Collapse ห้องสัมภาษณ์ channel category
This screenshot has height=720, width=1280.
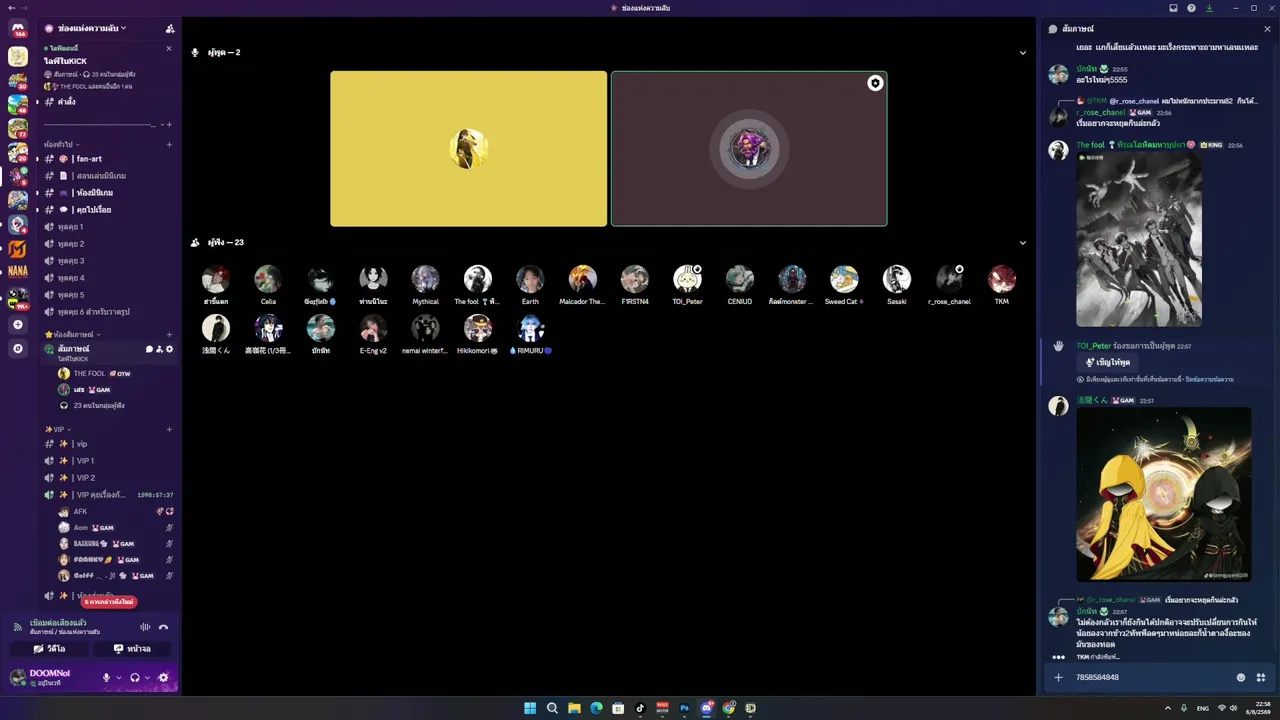tap(72, 334)
